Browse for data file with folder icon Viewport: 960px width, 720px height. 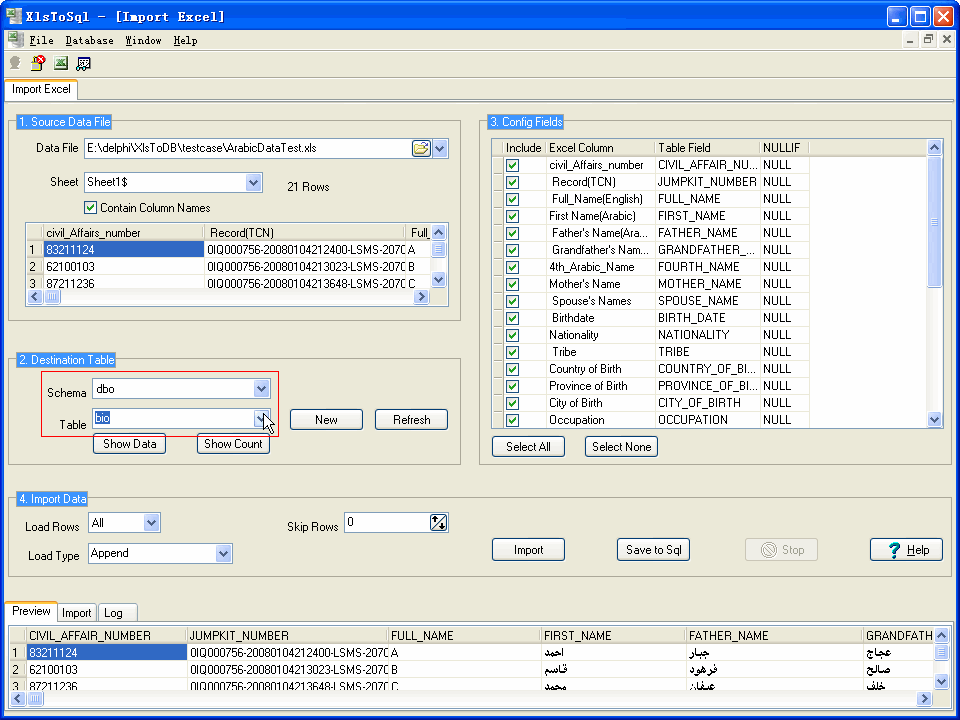(x=421, y=148)
